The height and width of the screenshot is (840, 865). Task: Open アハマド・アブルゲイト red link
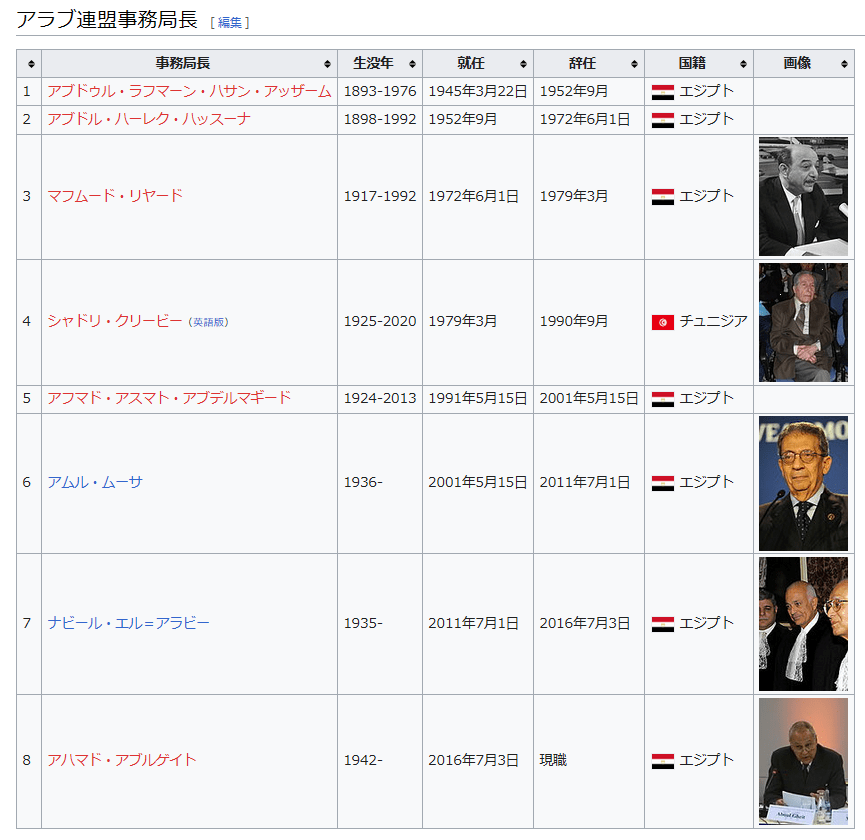[x=122, y=760]
